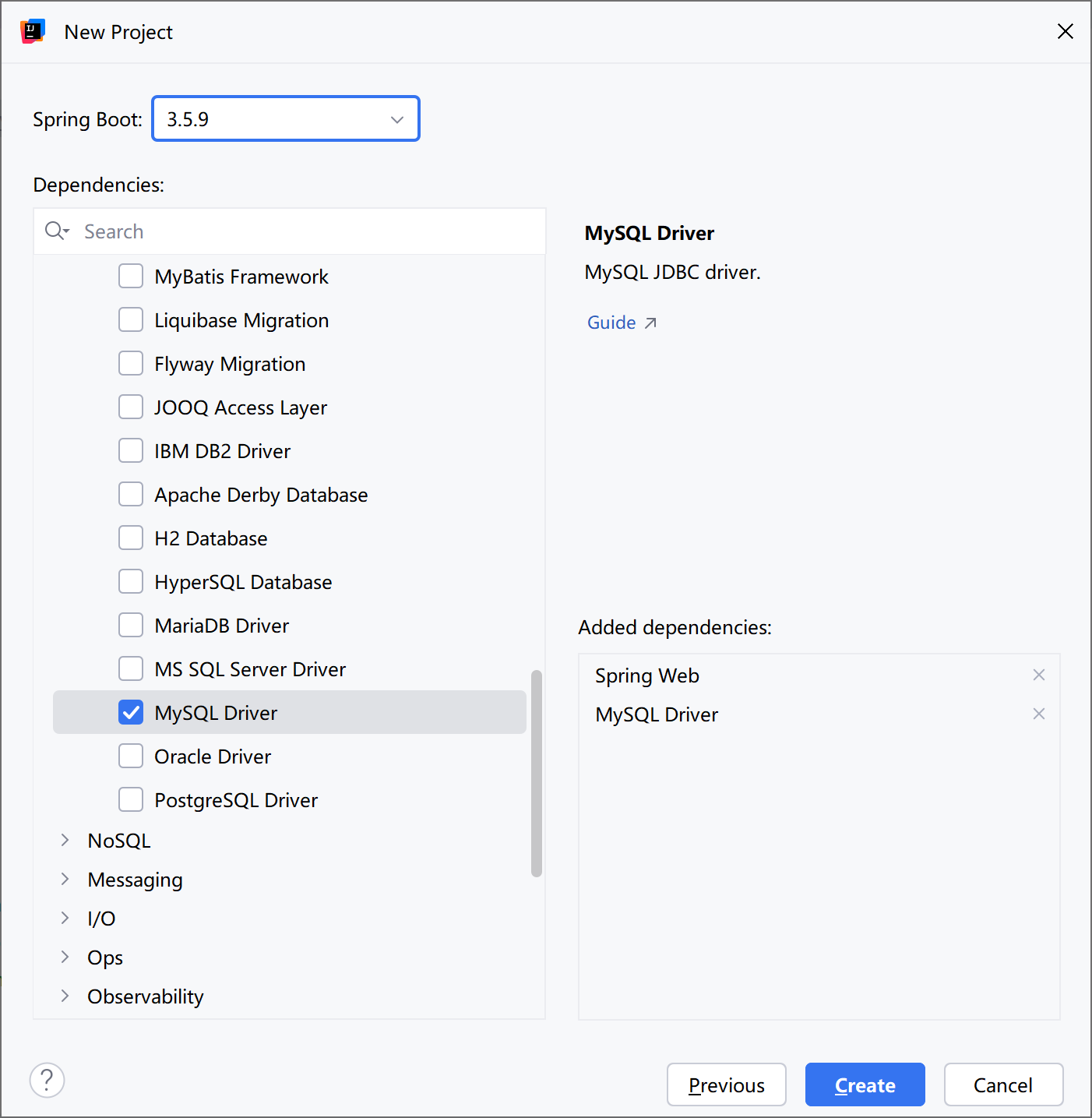Click the I/O category label
1092x1118 pixels.
pyautogui.click(x=101, y=919)
